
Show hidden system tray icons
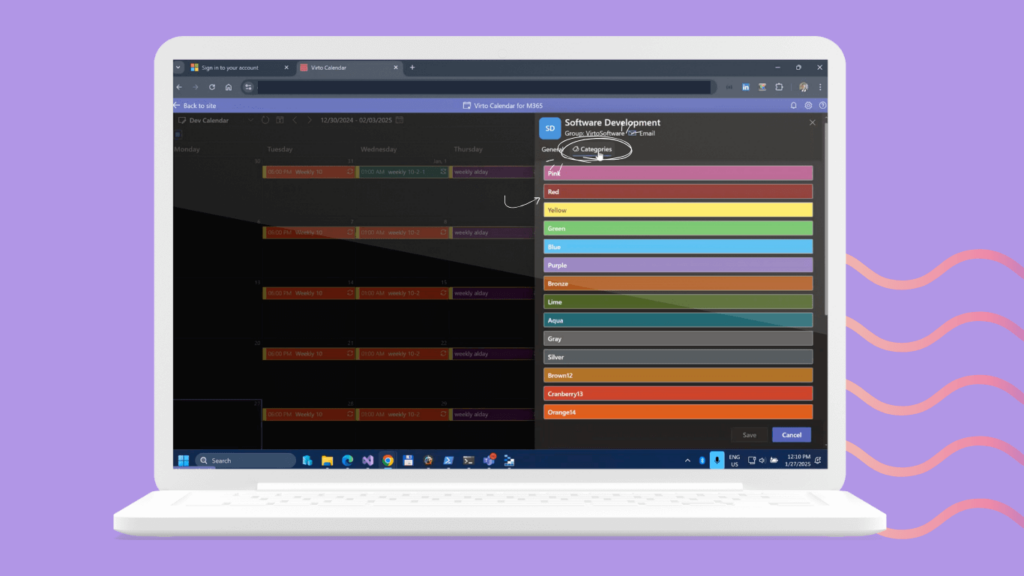click(688, 460)
